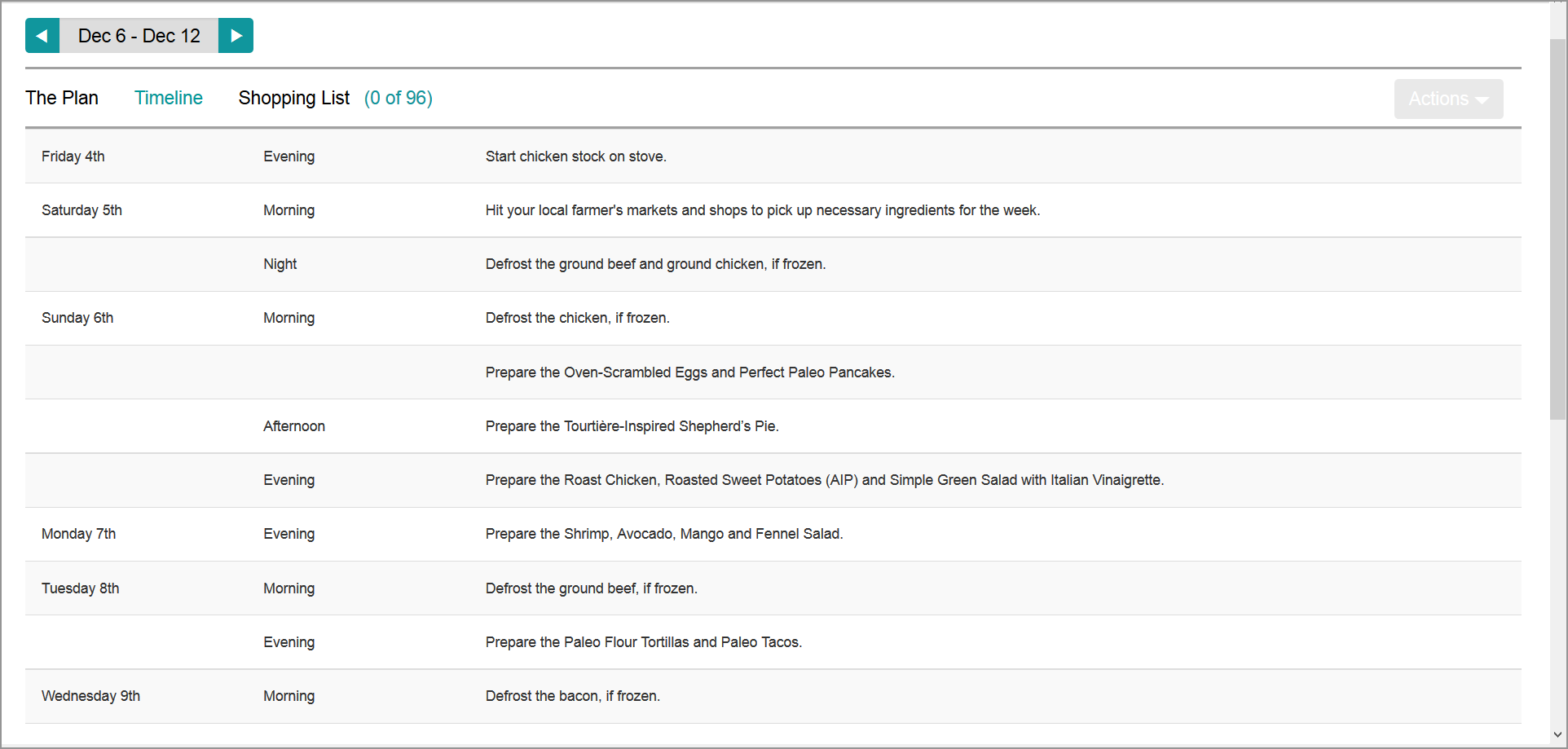Go to the previous week arrow

[x=42, y=36]
